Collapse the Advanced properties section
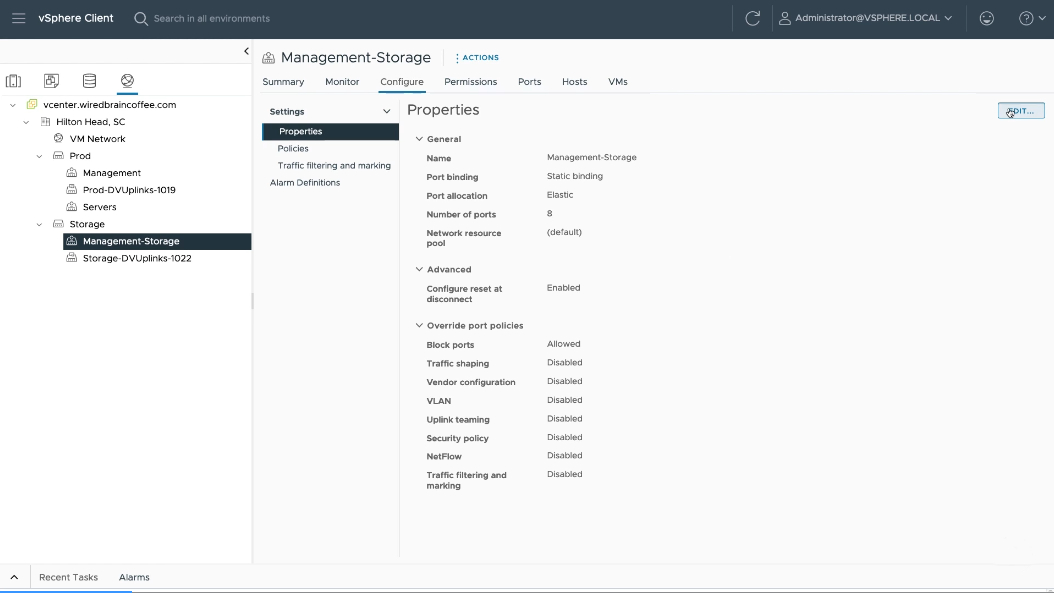Screen dimensions: 1054x593 click(420, 269)
